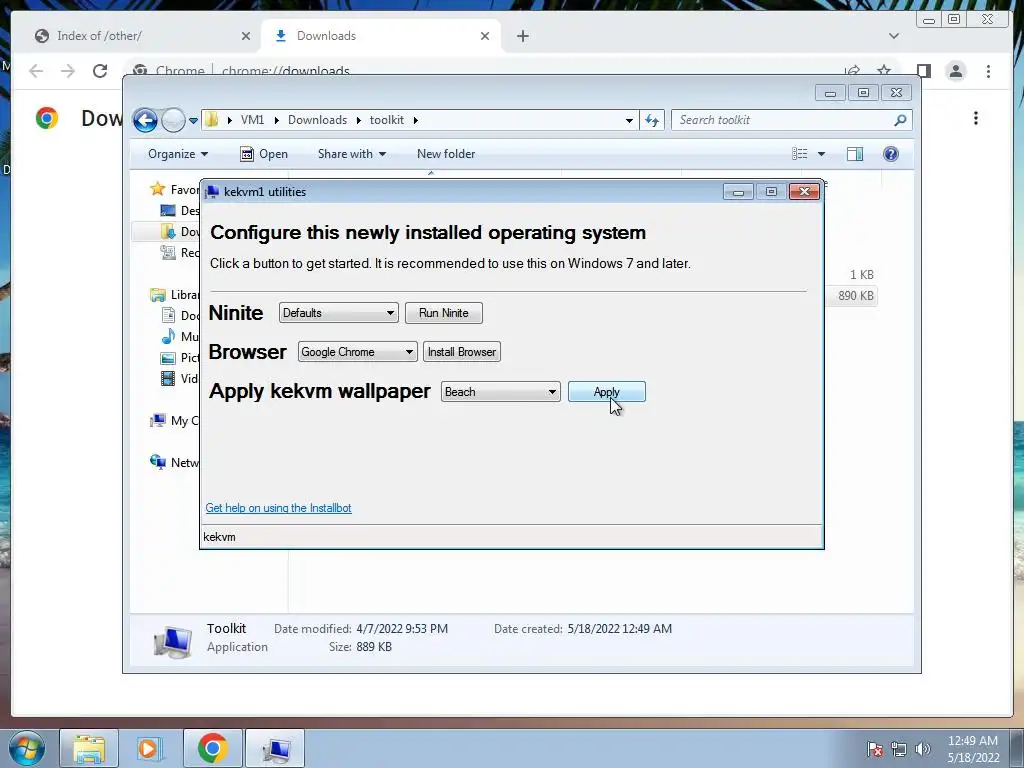
Task: Select Videos library in the navigation pane
Action: tap(179, 378)
